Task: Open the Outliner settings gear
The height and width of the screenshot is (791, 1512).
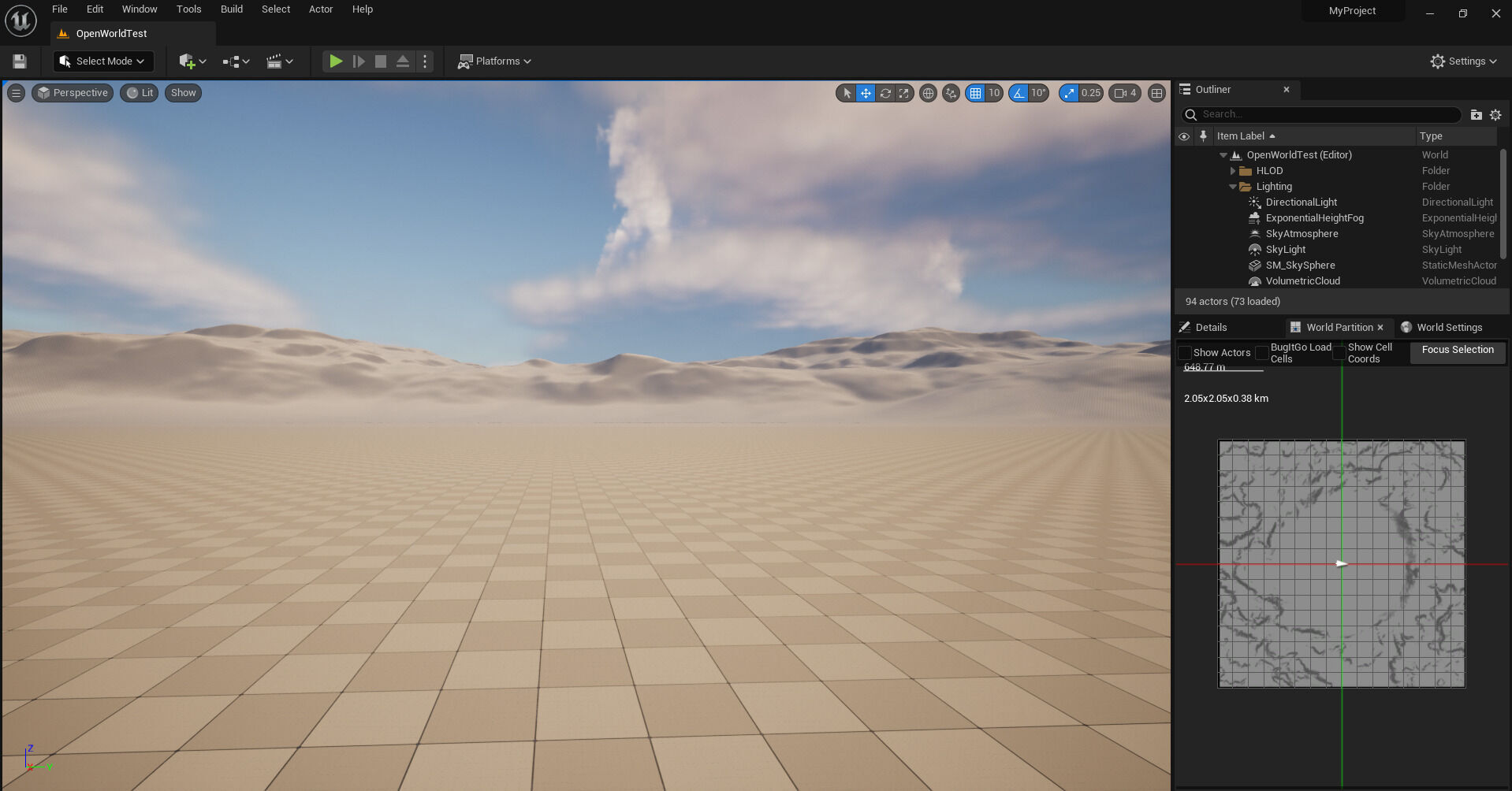Action: pos(1495,115)
